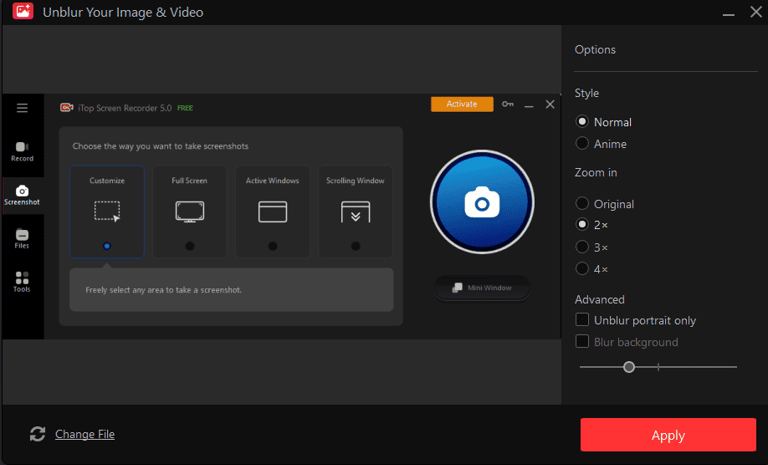Click the Advanced section label
Image resolution: width=768 pixels, height=465 pixels.
[x=600, y=299]
